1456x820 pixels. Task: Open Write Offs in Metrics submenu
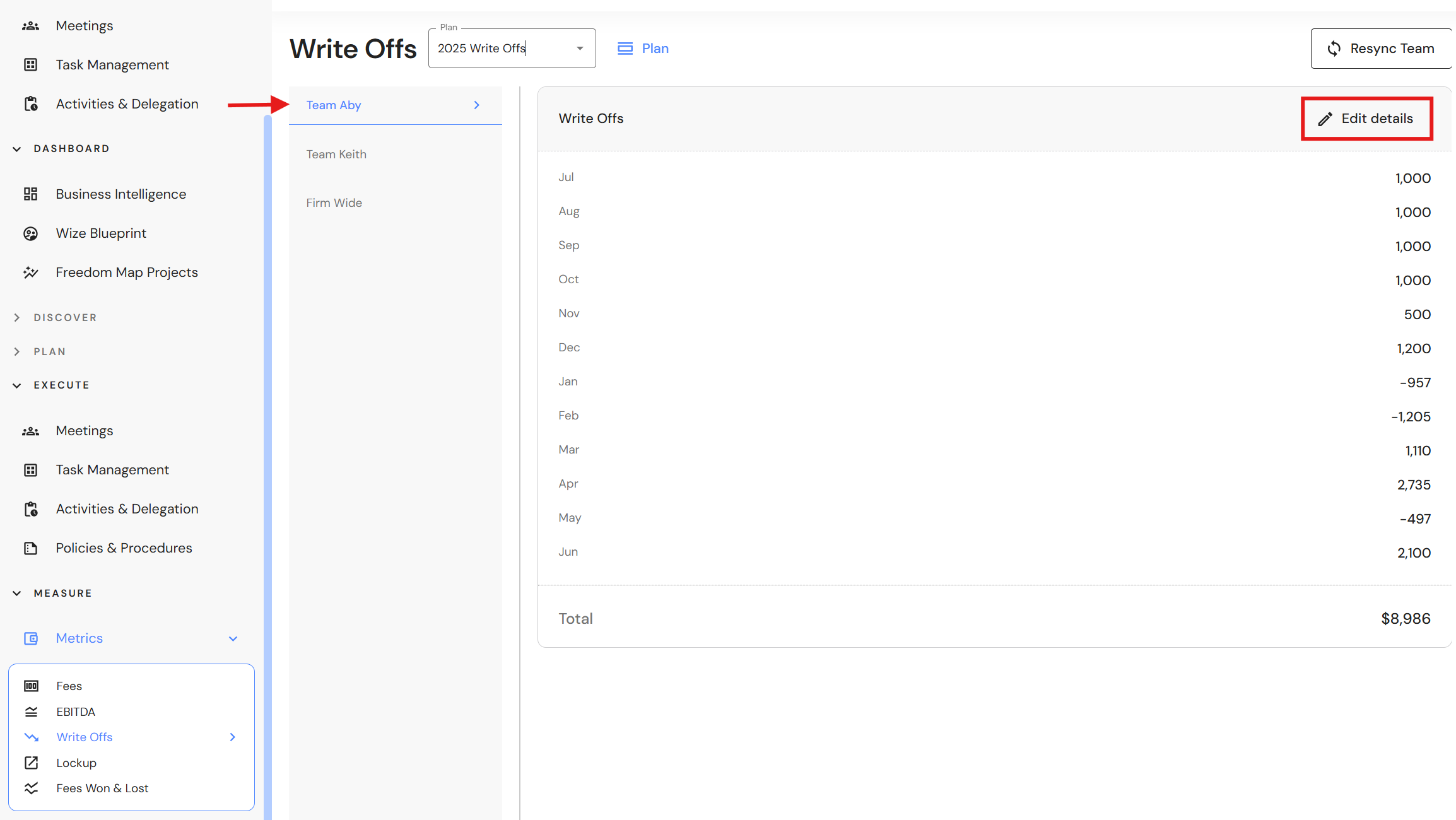[85, 737]
